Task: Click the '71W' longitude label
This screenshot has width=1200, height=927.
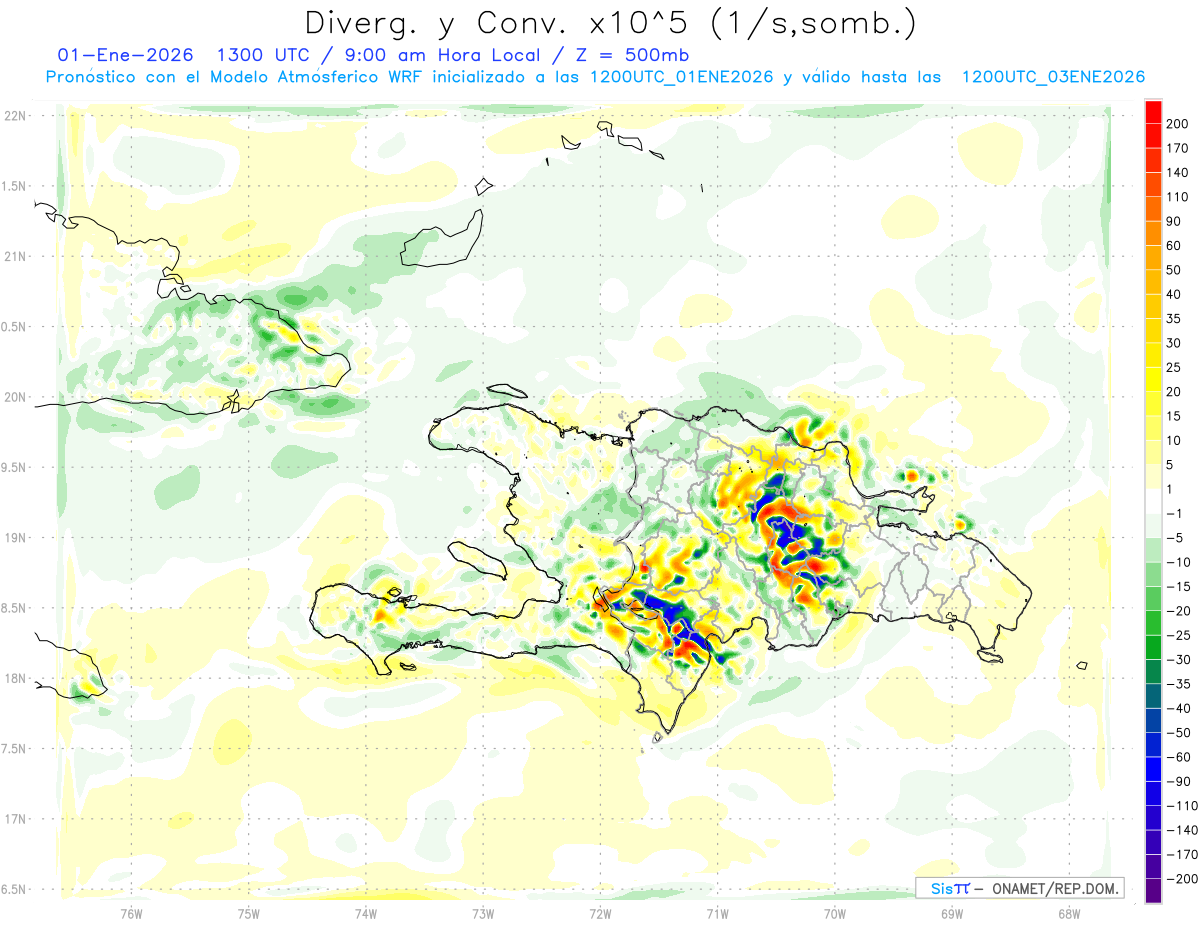Action: point(717,913)
